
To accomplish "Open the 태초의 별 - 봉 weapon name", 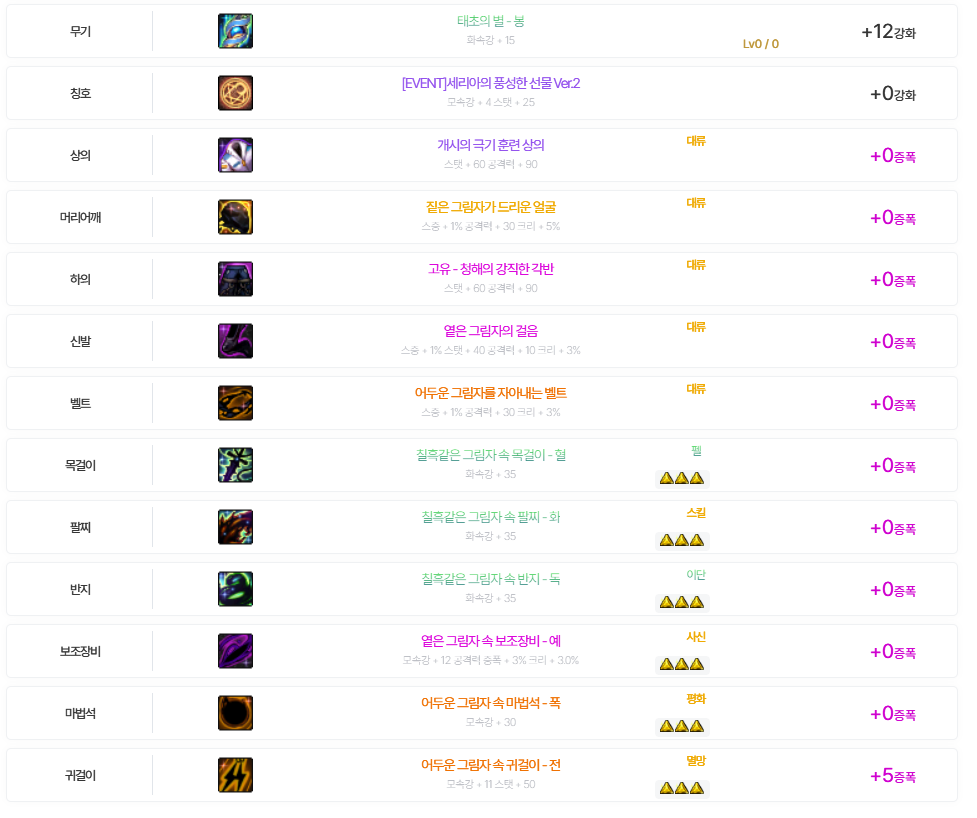I will (x=490, y=21).
